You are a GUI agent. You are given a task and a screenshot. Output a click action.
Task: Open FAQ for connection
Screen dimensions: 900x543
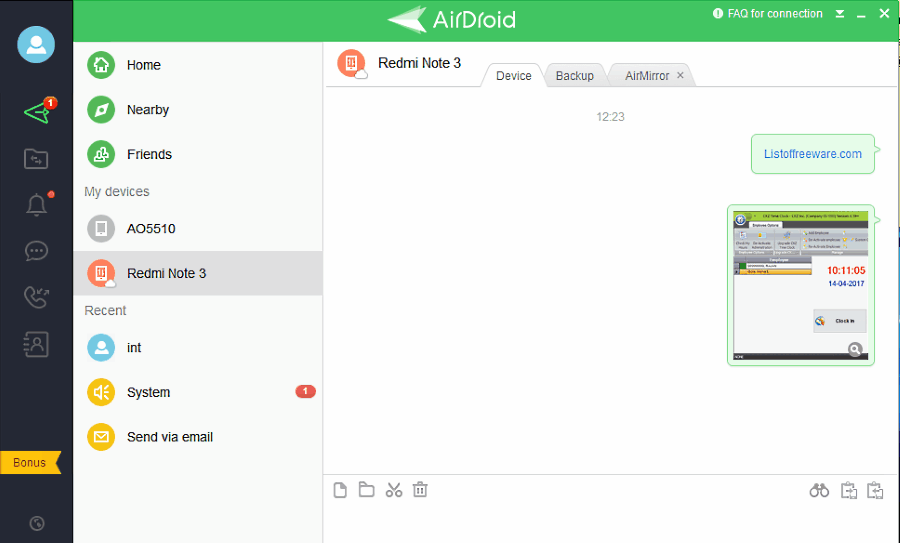pyautogui.click(x=768, y=13)
